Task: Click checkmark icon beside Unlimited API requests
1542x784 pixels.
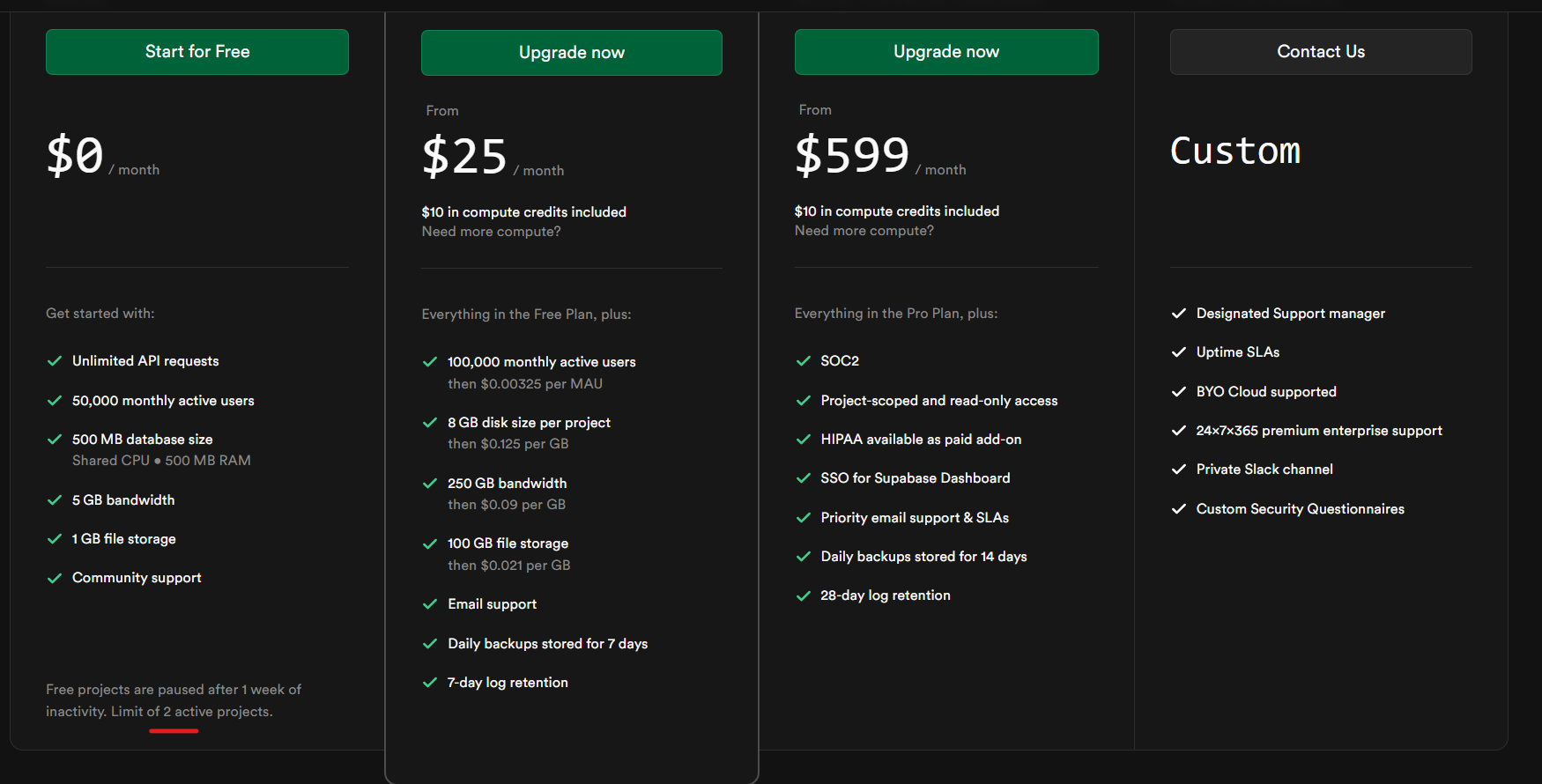Action: pyautogui.click(x=55, y=361)
